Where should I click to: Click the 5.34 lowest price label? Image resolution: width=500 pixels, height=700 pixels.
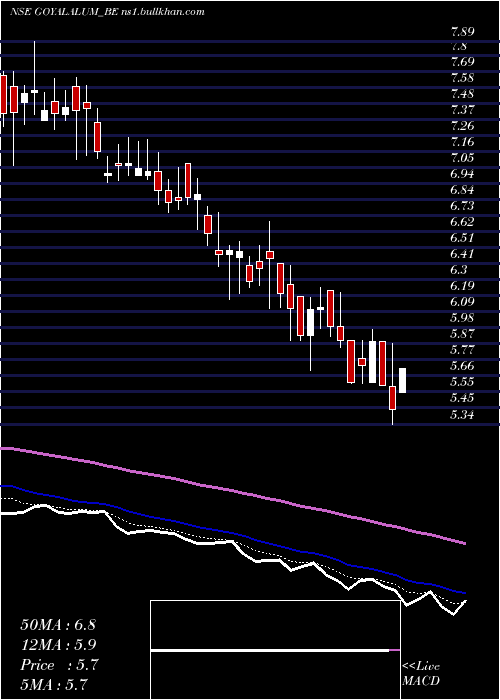coord(462,415)
